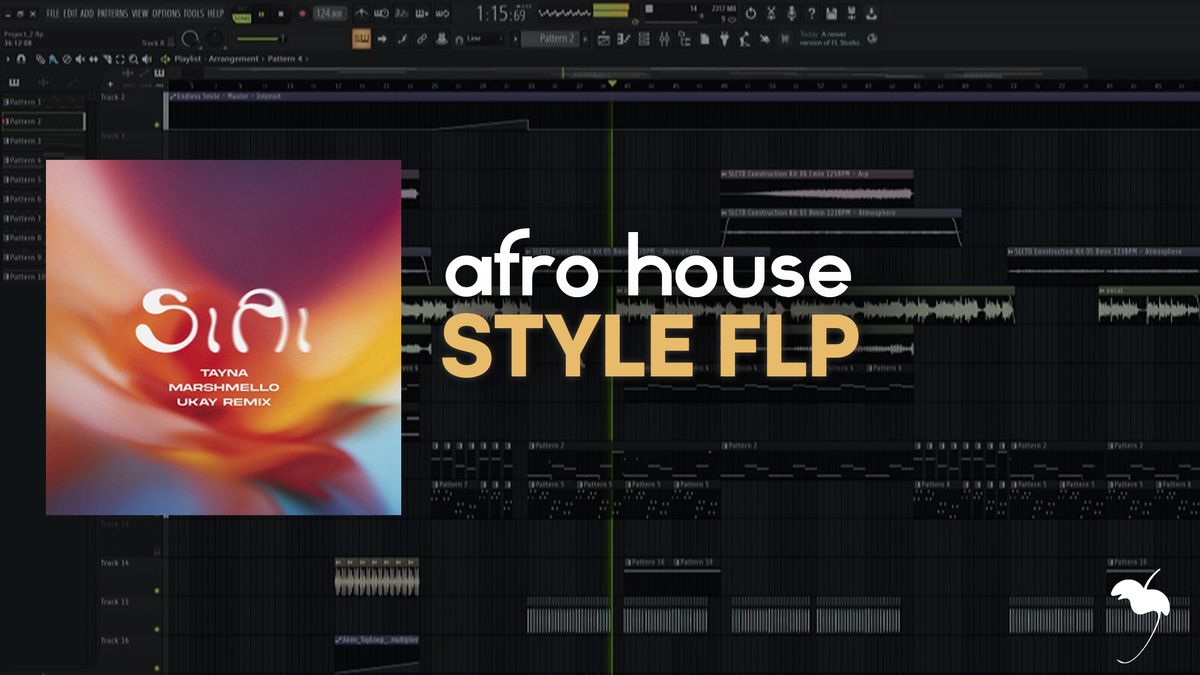Select the playlist Mute tool
This screenshot has width=1200, height=675.
(x=79, y=59)
